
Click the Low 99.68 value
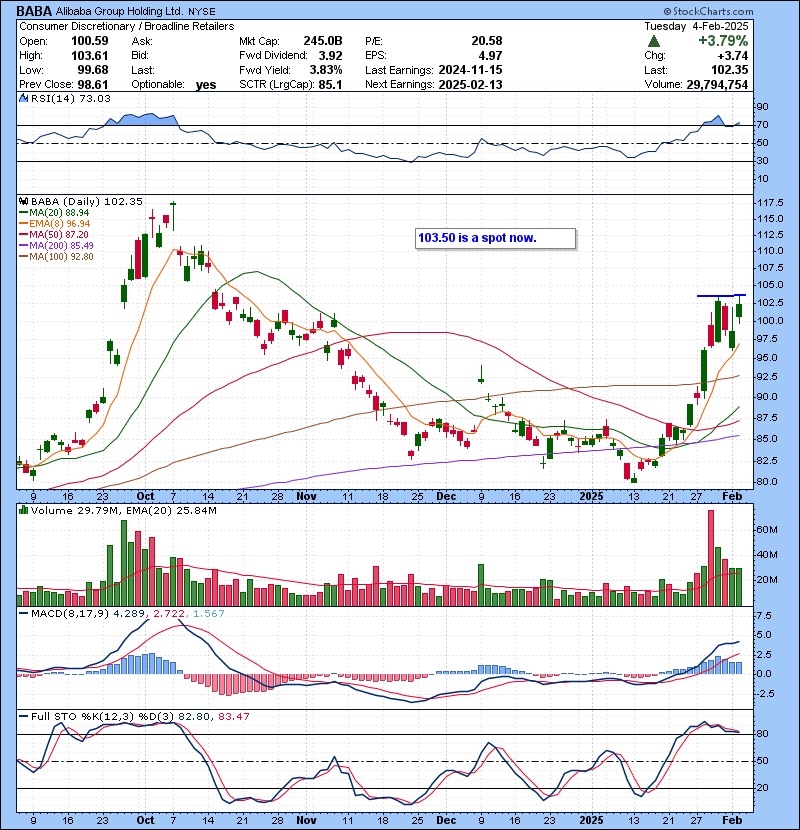coord(93,70)
